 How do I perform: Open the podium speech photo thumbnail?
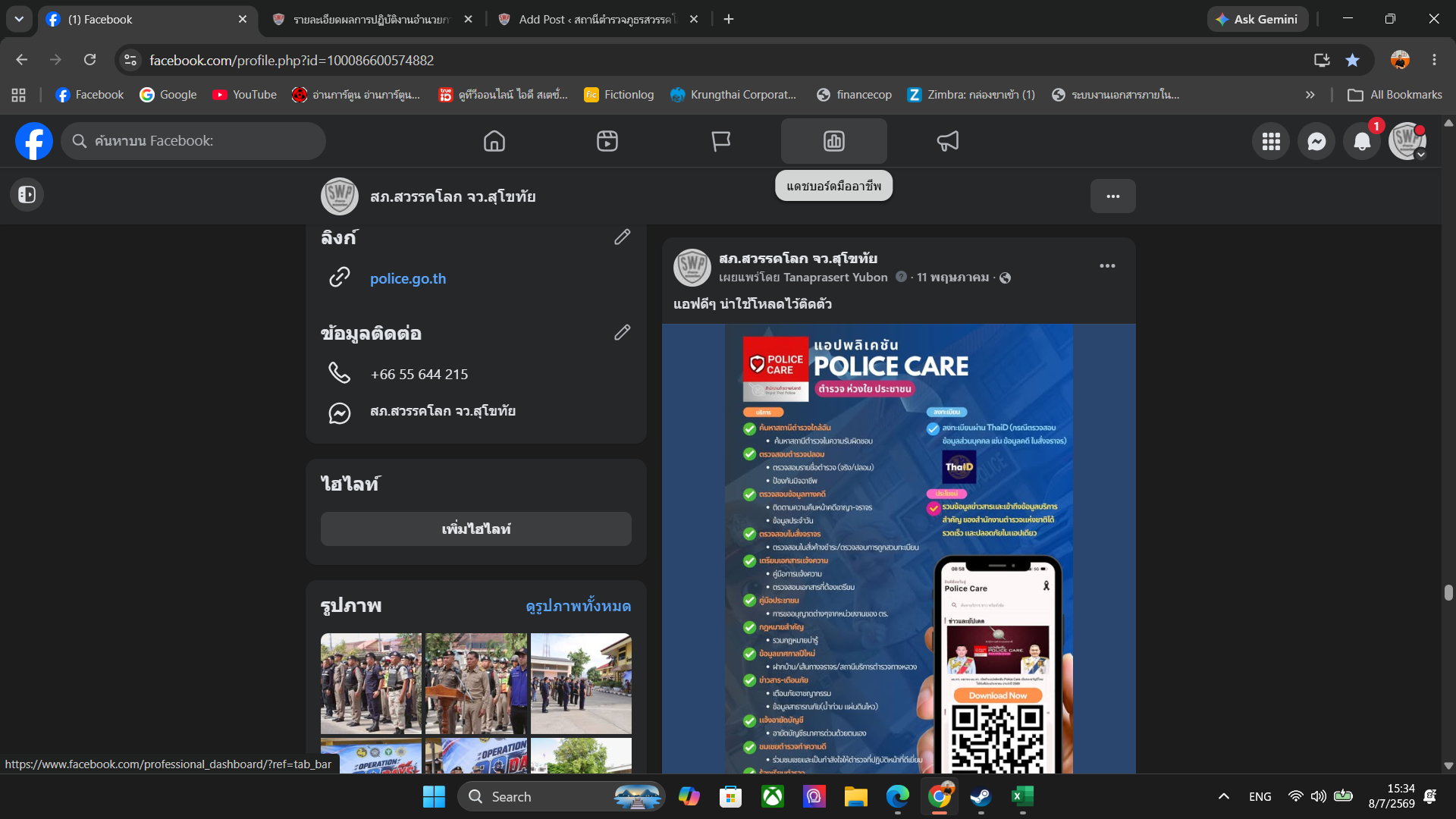(x=476, y=683)
